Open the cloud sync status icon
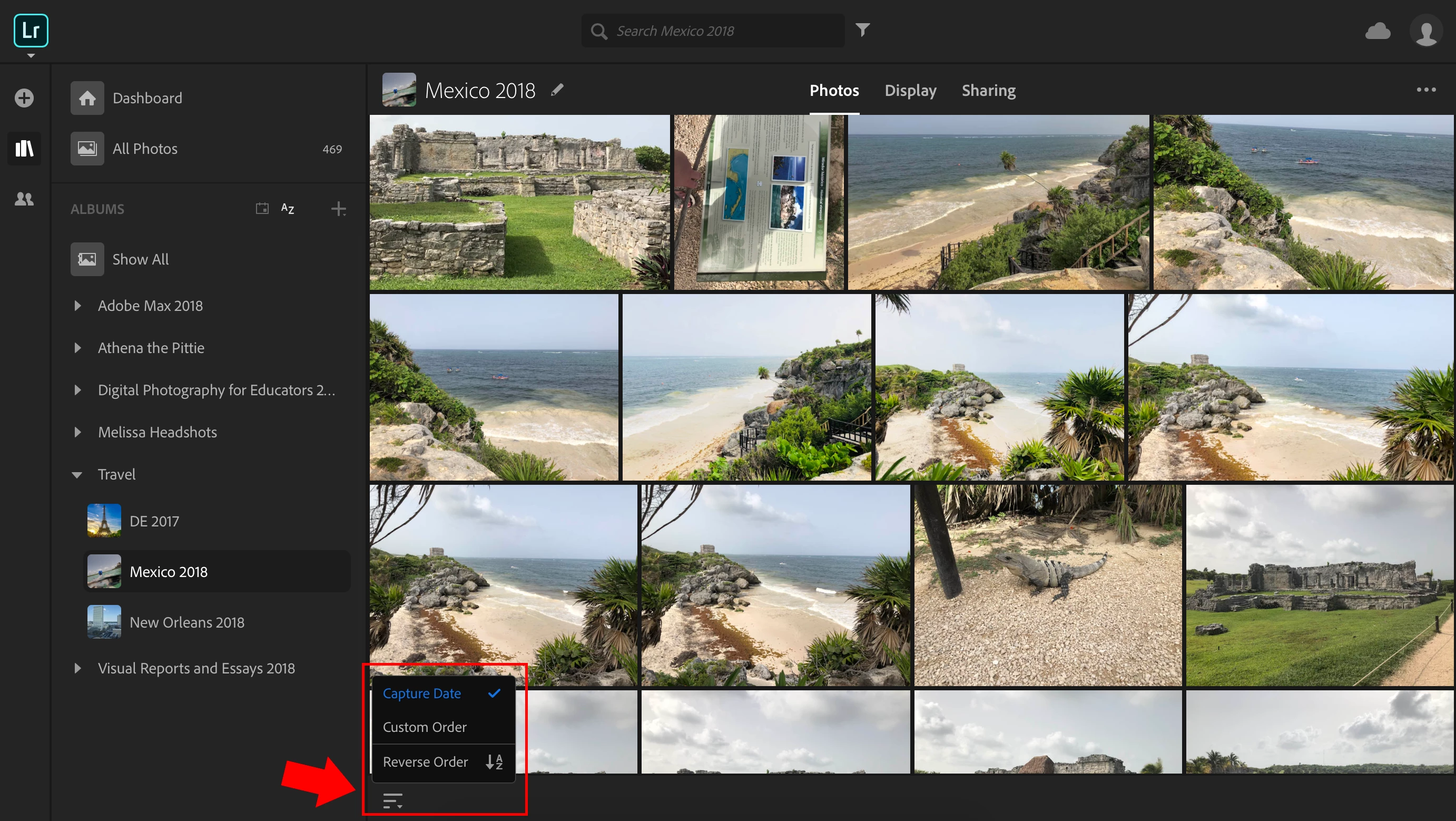1456x821 pixels. (x=1378, y=31)
